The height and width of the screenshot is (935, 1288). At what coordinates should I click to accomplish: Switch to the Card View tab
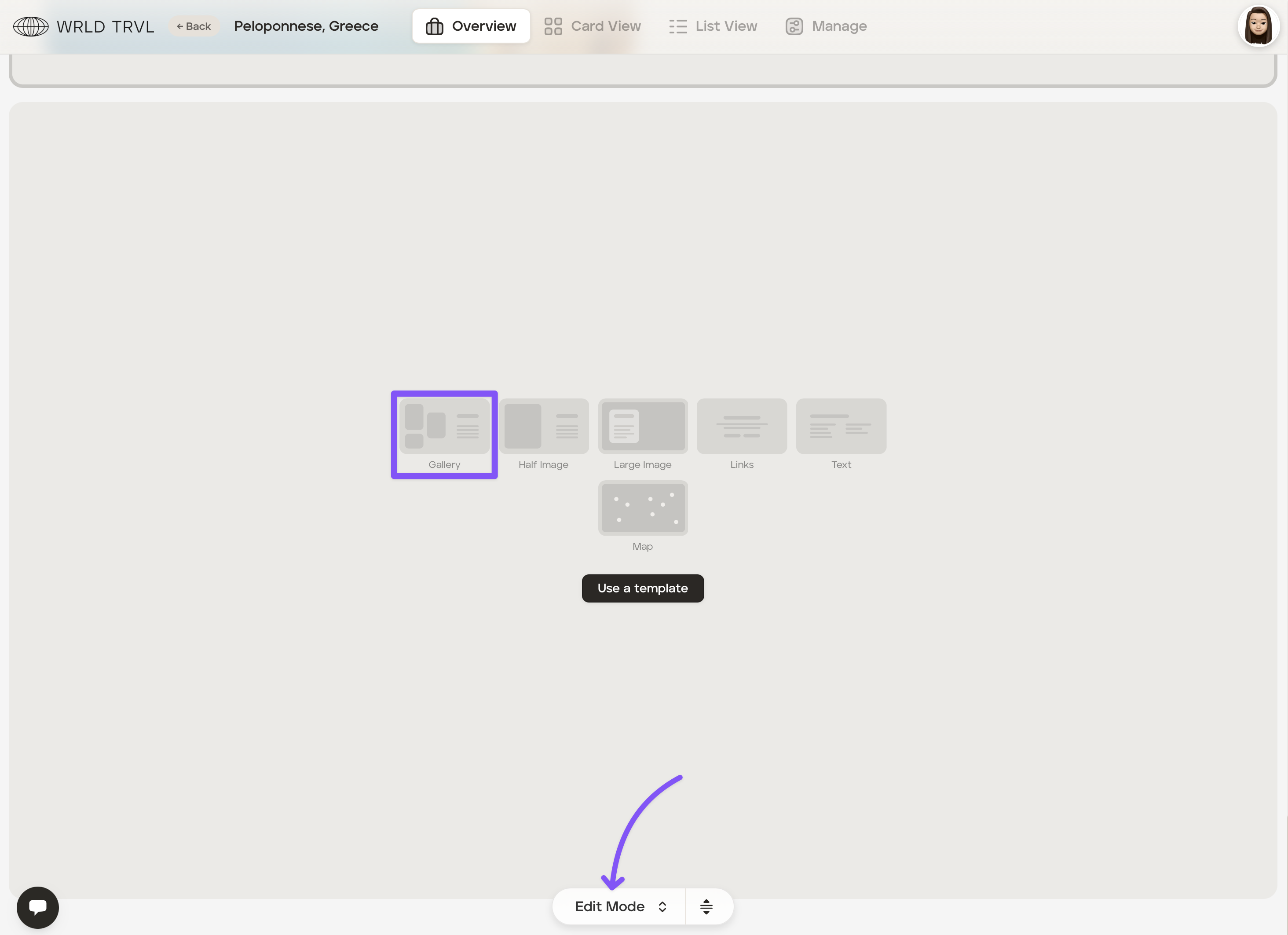click(593, 26)
